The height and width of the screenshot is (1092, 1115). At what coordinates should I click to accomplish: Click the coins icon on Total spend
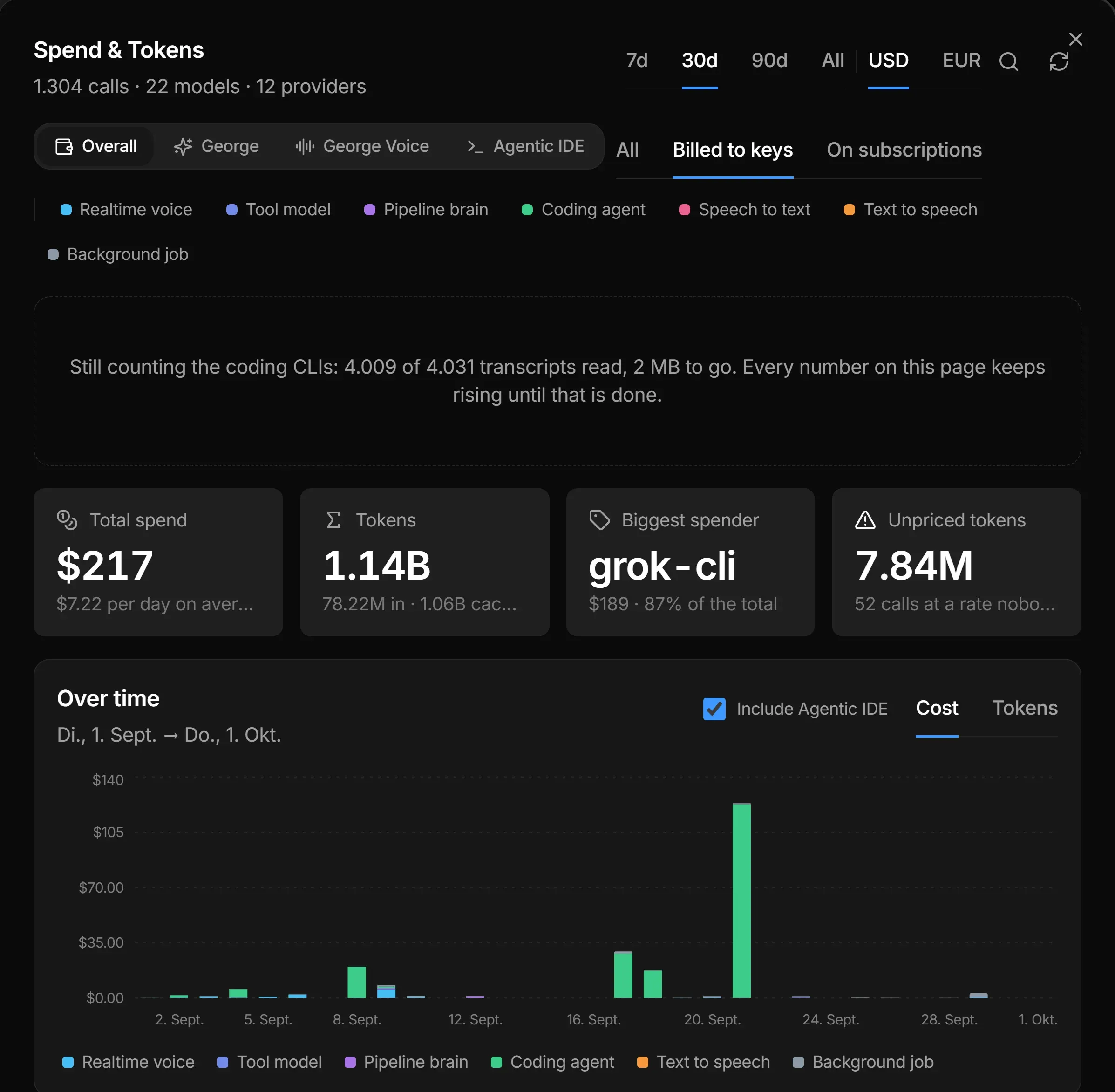click(x=67, y=519)
